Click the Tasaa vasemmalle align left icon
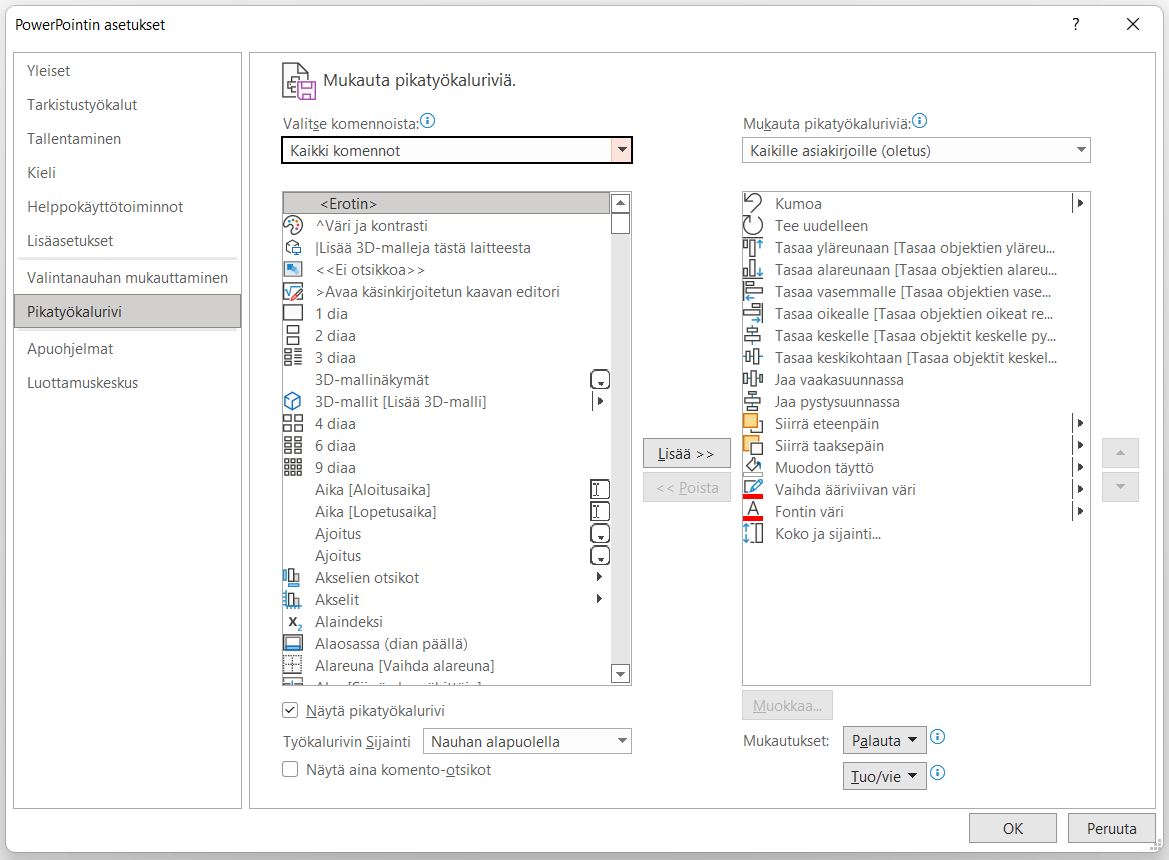 753,291
